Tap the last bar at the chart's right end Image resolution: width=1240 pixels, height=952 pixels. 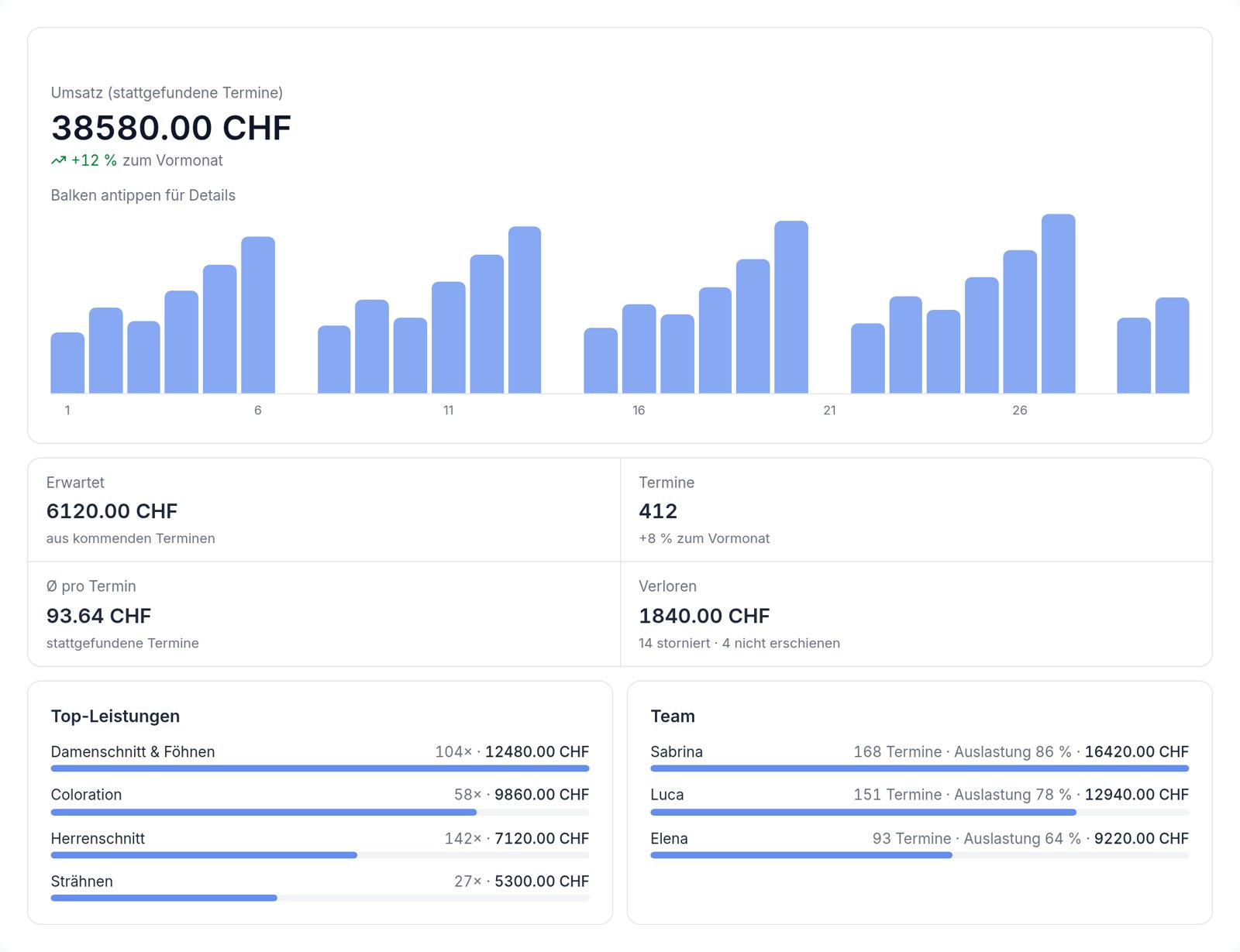point(1172,345)
